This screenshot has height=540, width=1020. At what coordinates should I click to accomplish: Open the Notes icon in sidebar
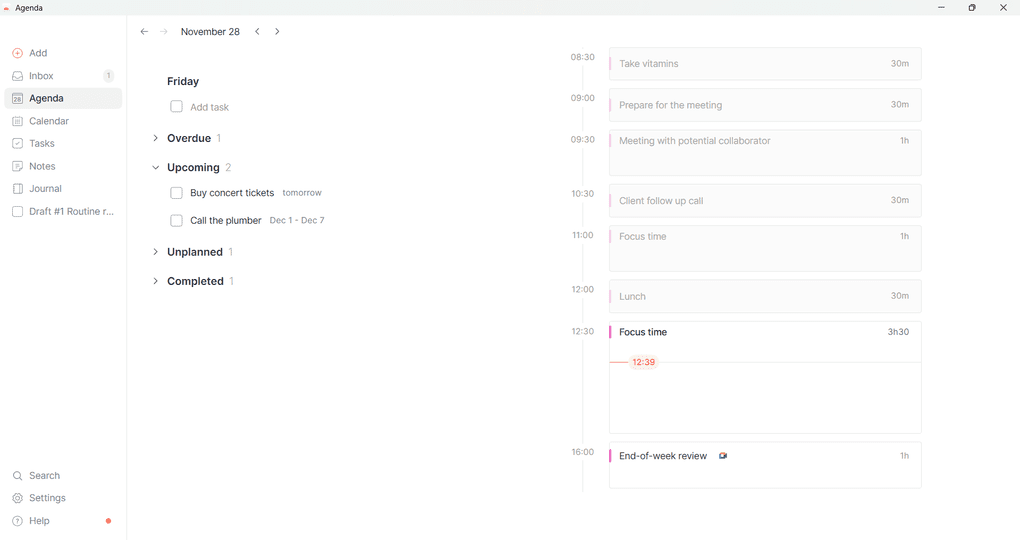(x=18, y=167)
